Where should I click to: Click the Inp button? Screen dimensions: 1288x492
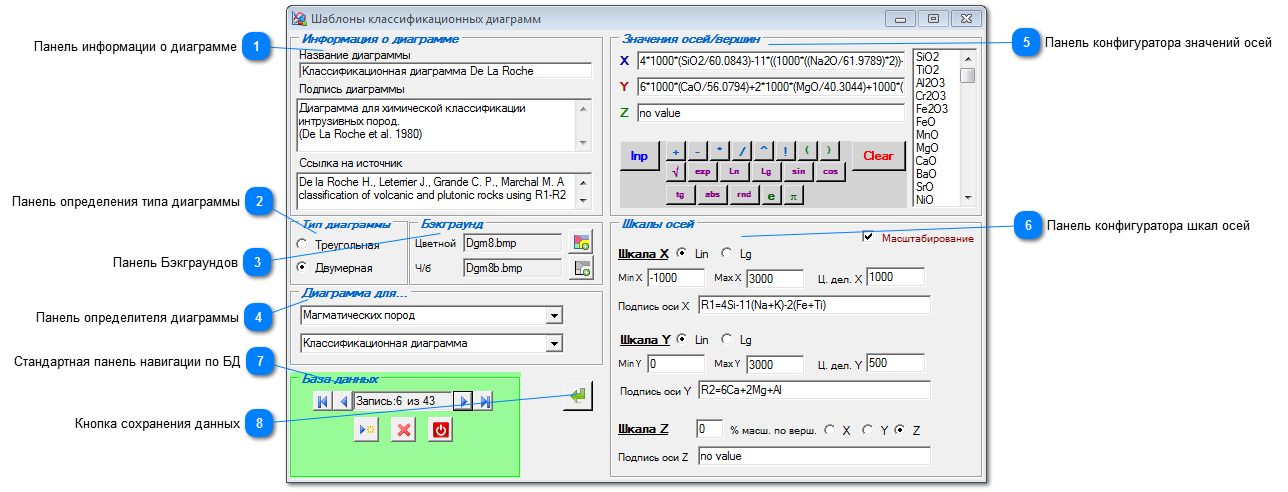pos(639,156)
